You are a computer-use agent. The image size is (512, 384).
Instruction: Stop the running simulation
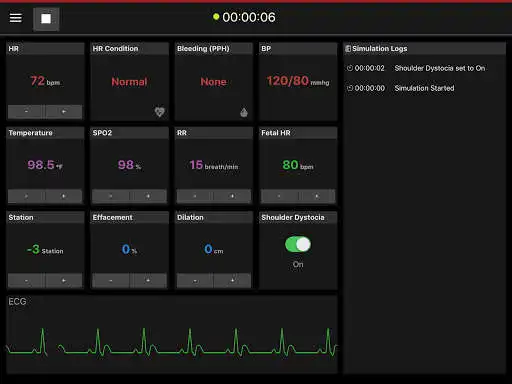(x=46, y=19)
